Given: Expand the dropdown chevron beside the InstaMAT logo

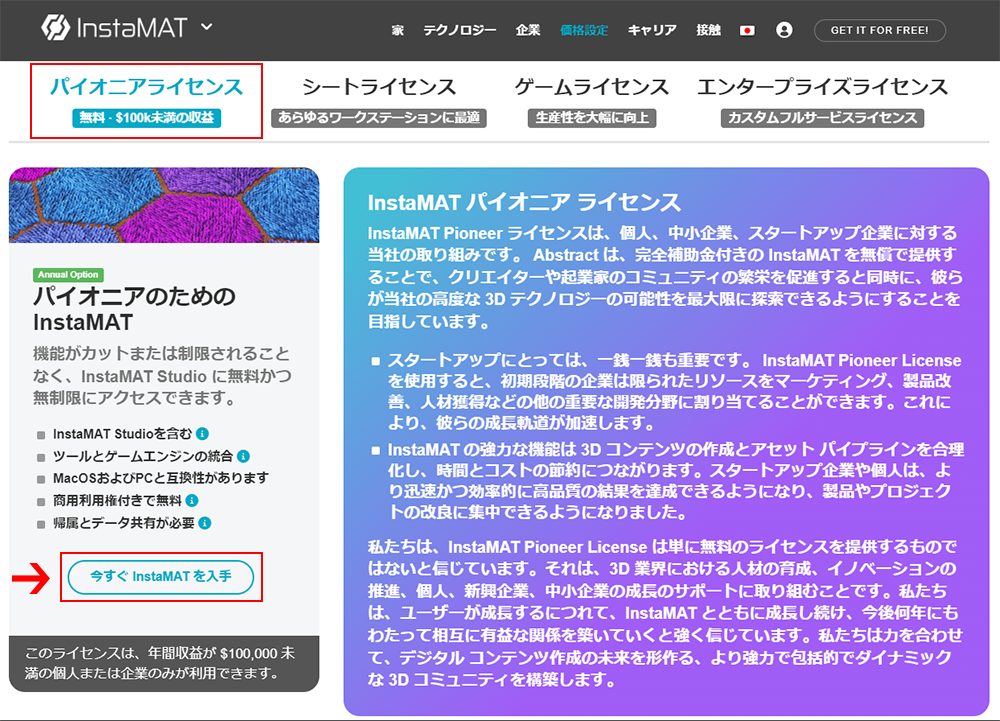Looking at the screenshot, I should (x=207, y=27).
